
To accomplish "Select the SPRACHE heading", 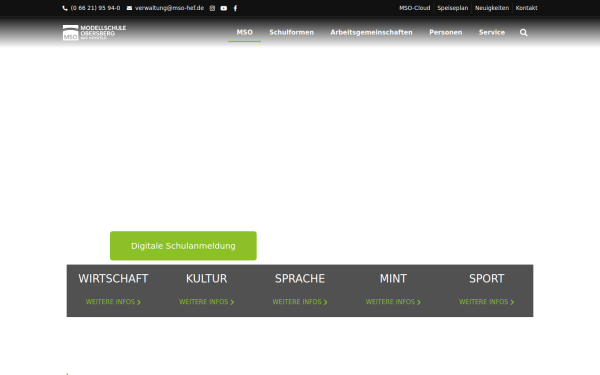I will pos(300,279).
